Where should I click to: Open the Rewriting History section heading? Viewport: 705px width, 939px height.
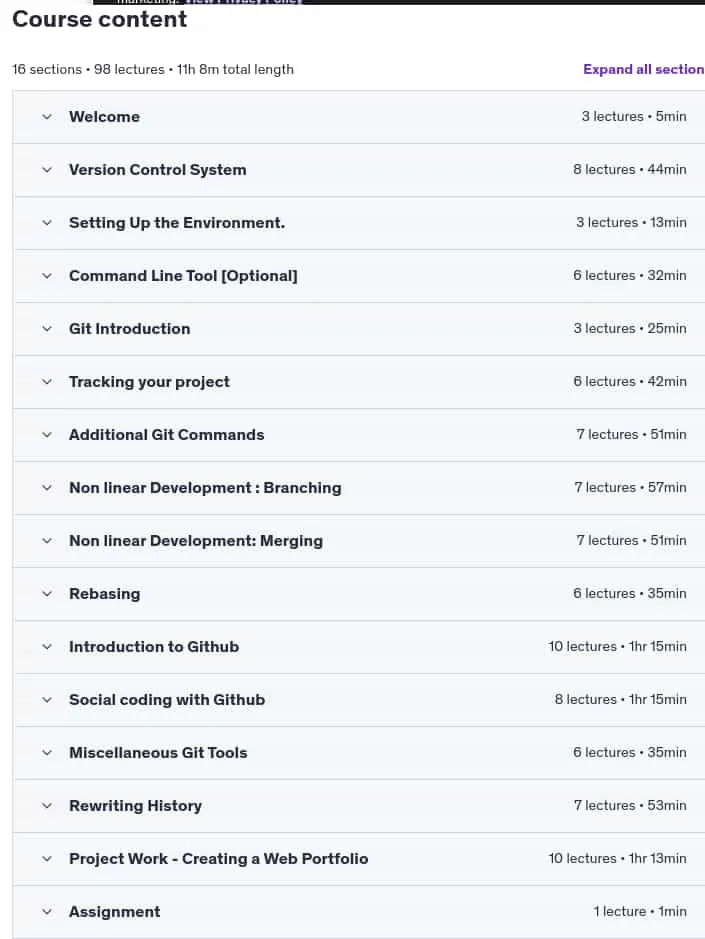[135, 806]
